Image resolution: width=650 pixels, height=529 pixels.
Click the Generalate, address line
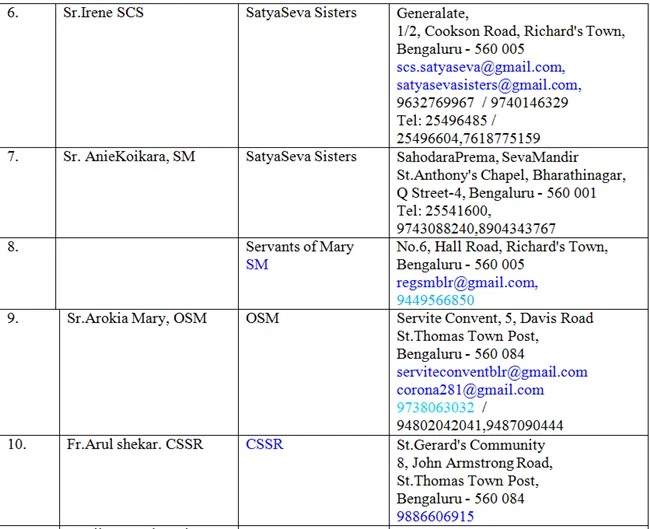point(433,13)
